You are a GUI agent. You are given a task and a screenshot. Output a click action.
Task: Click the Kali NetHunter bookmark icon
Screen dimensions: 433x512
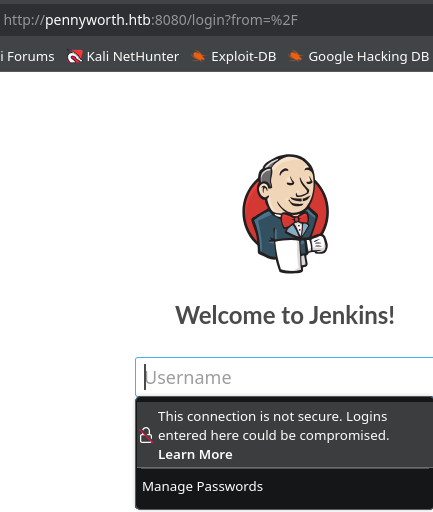(75, 56)
